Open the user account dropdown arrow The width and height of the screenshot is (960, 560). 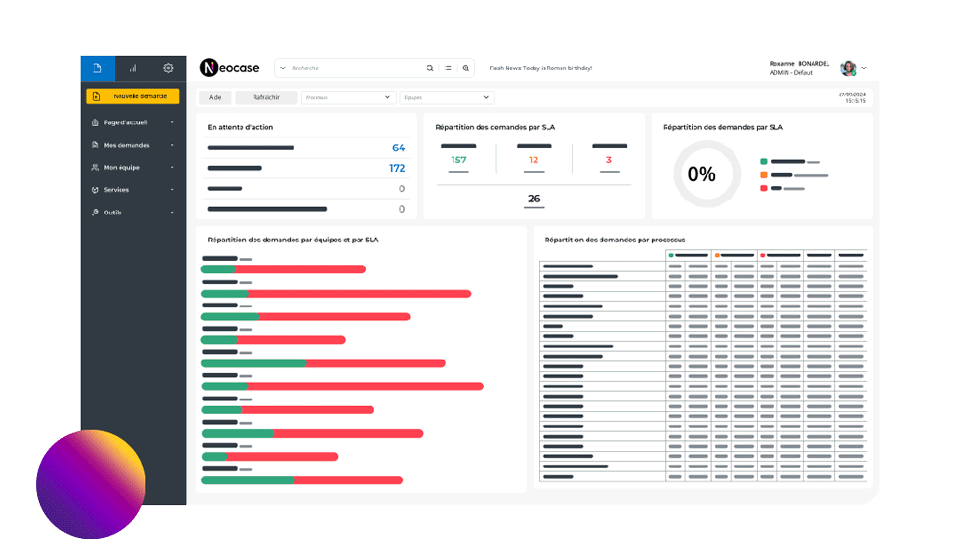click(x=864, y=68)
